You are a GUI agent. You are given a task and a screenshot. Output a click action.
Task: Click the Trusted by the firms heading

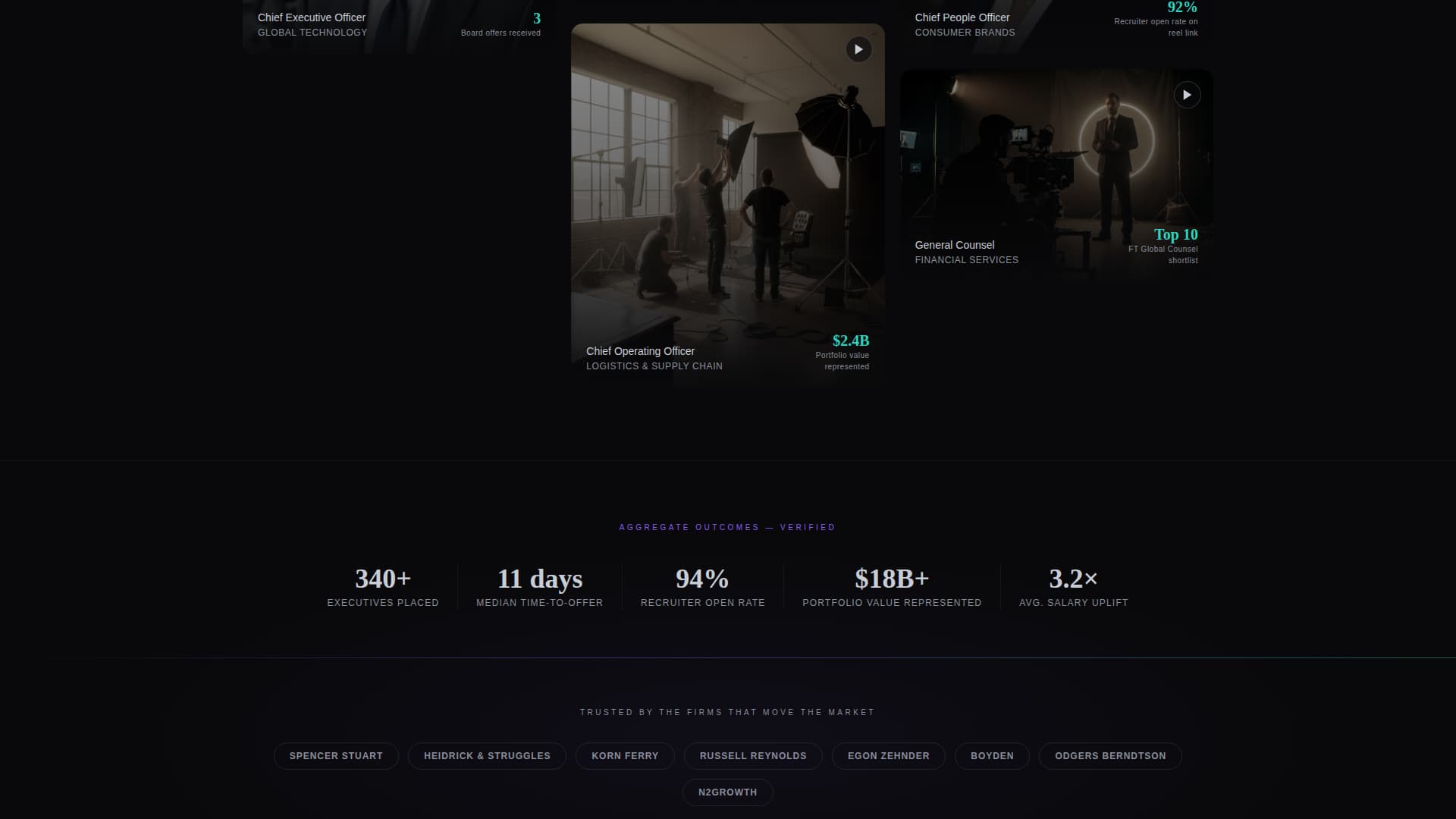click(727, 712)
